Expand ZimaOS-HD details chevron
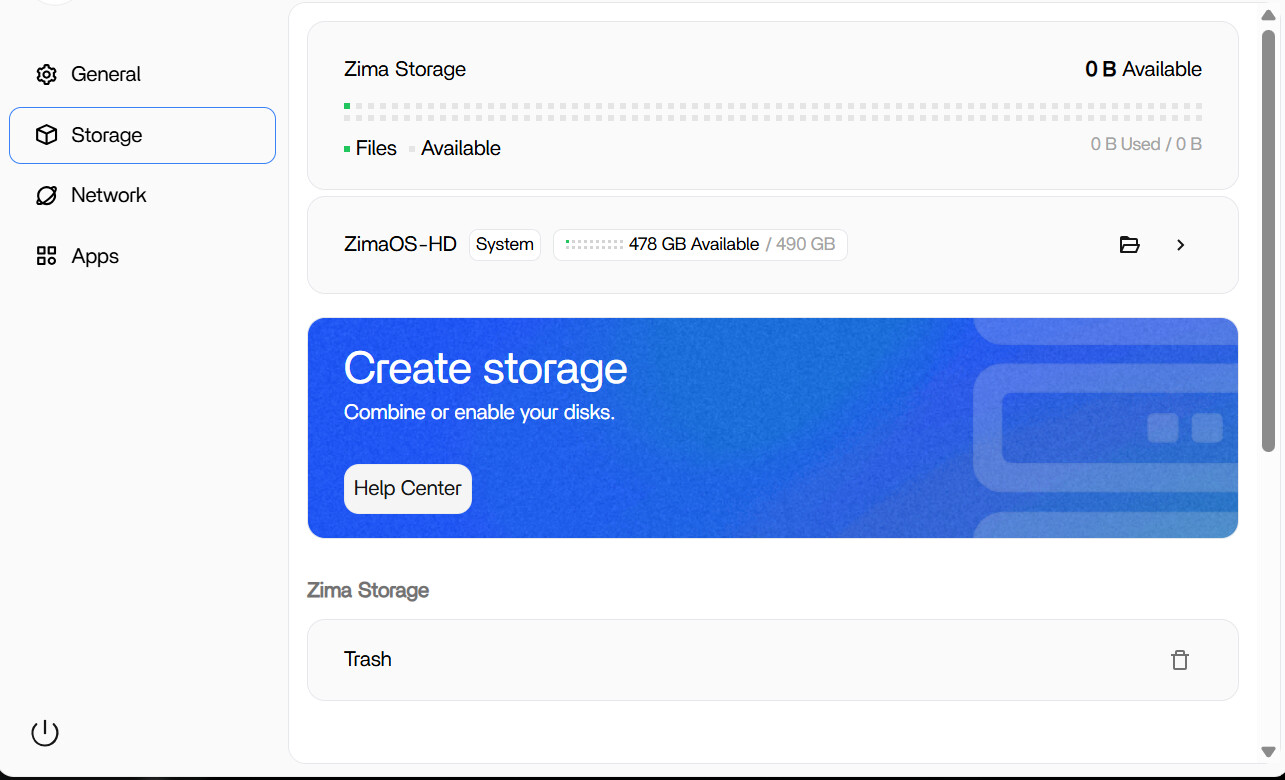Viewport: 1285px width, 780px height. coord(1181,245)
